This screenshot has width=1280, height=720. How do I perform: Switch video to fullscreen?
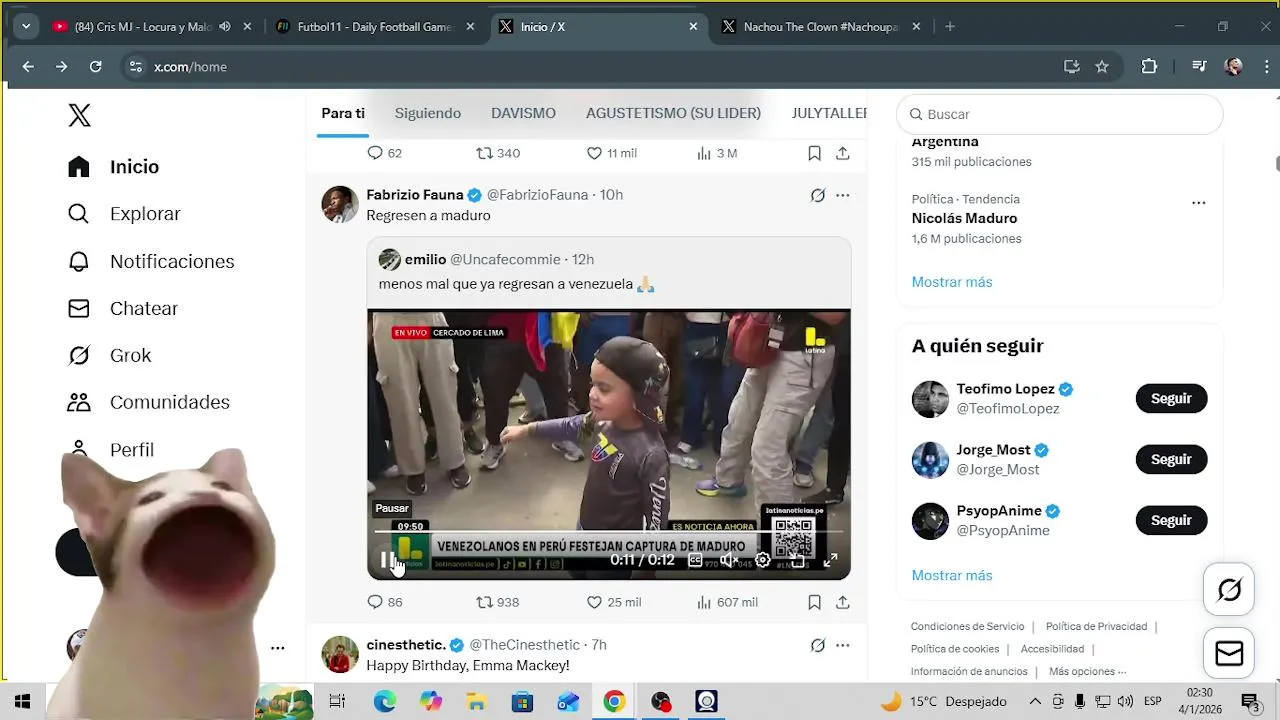click(830, 560)
